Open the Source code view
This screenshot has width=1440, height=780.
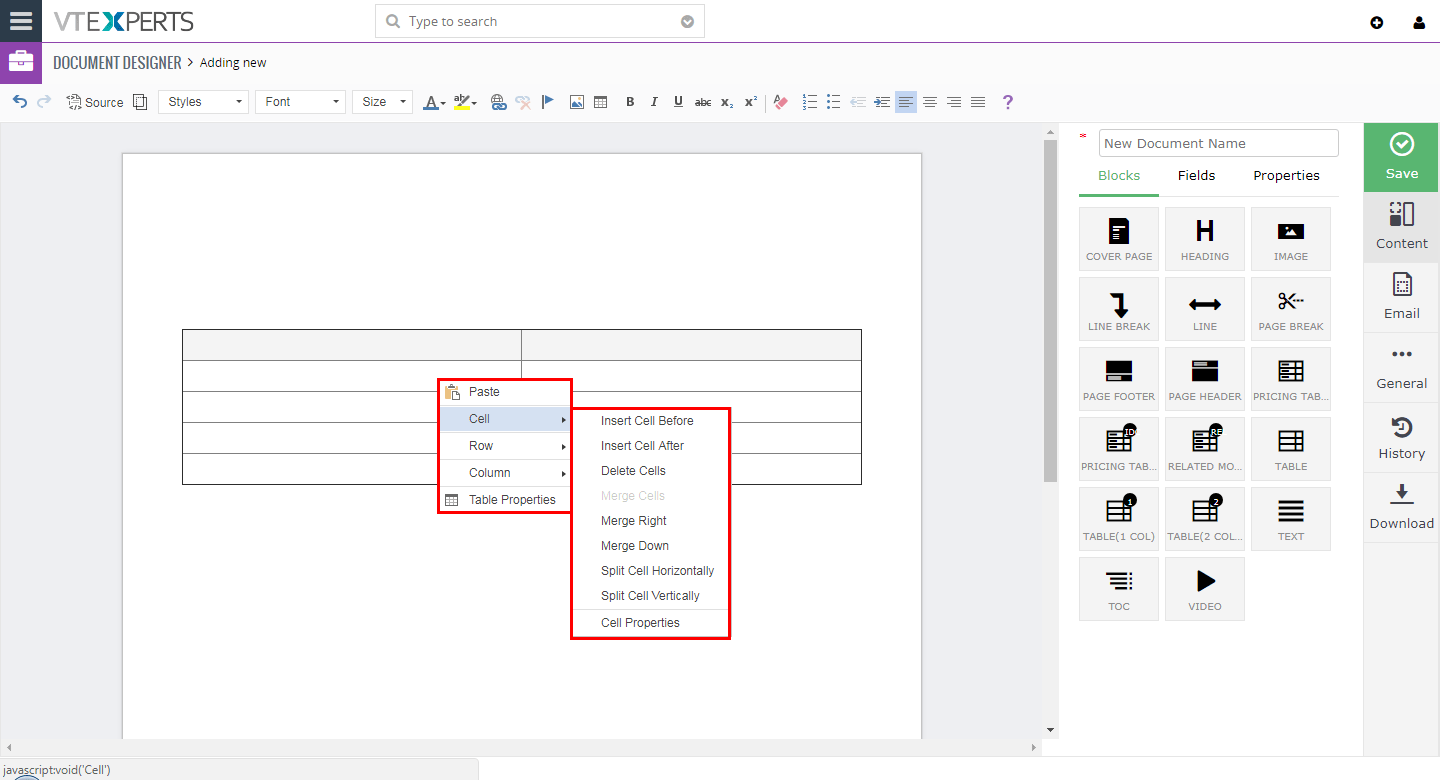95,101
